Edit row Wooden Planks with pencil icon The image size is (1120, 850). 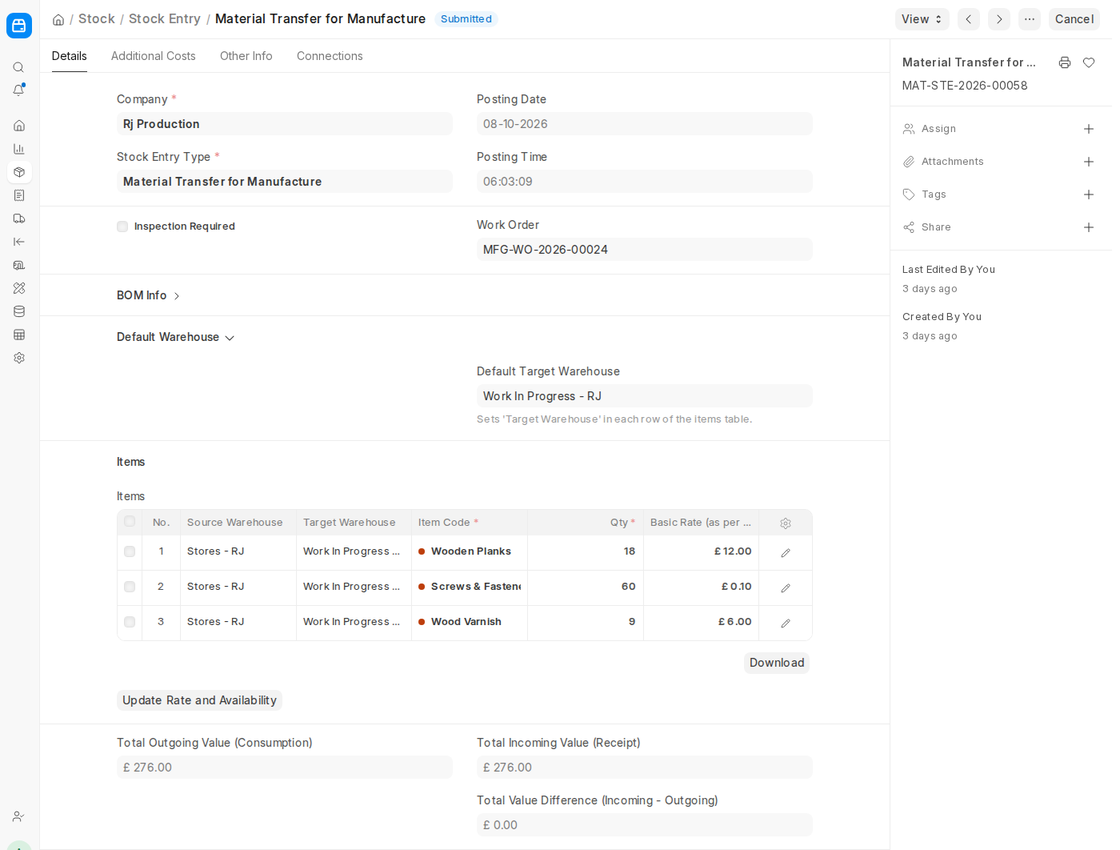[x=786, y=553]
